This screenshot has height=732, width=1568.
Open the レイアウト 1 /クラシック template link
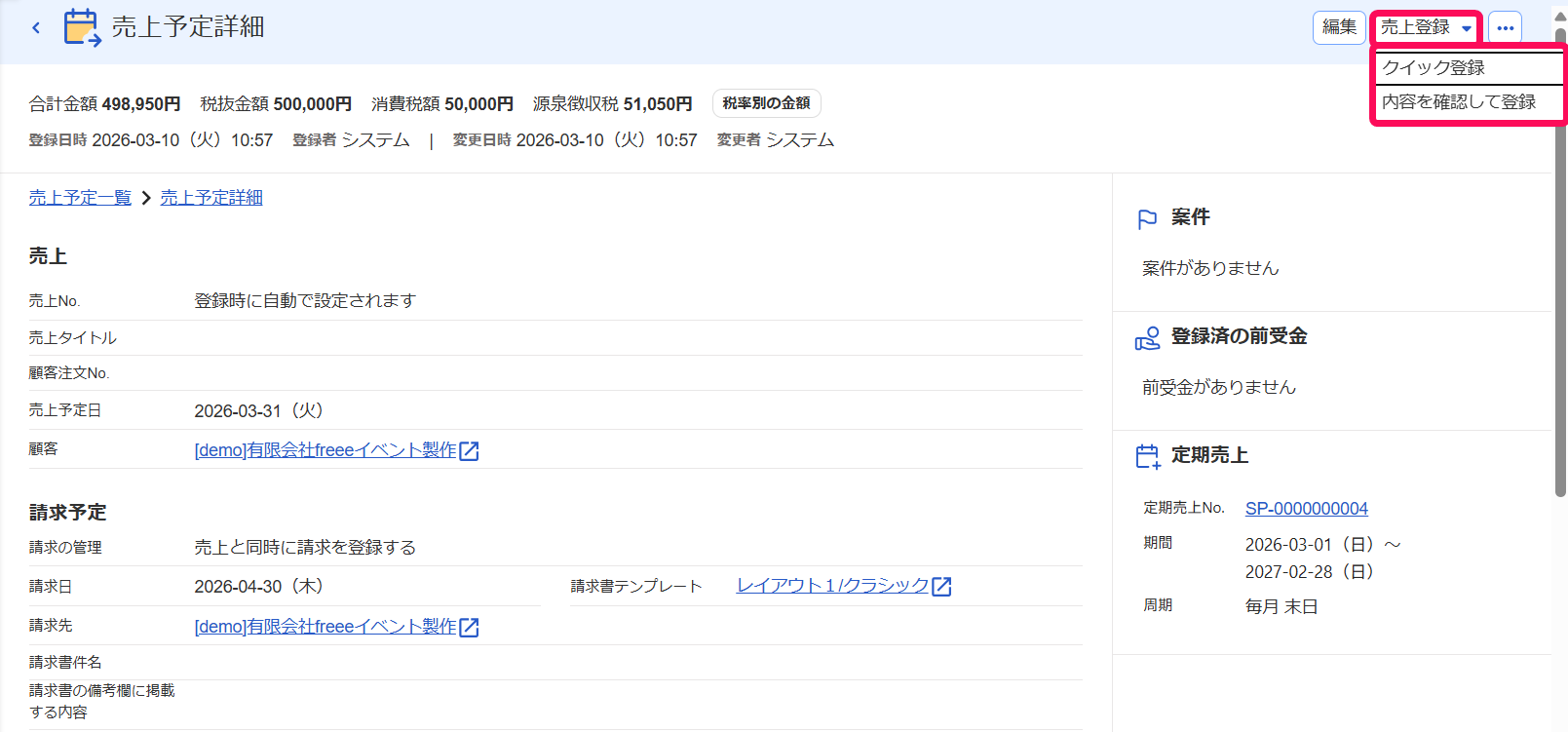click(832, 586)
